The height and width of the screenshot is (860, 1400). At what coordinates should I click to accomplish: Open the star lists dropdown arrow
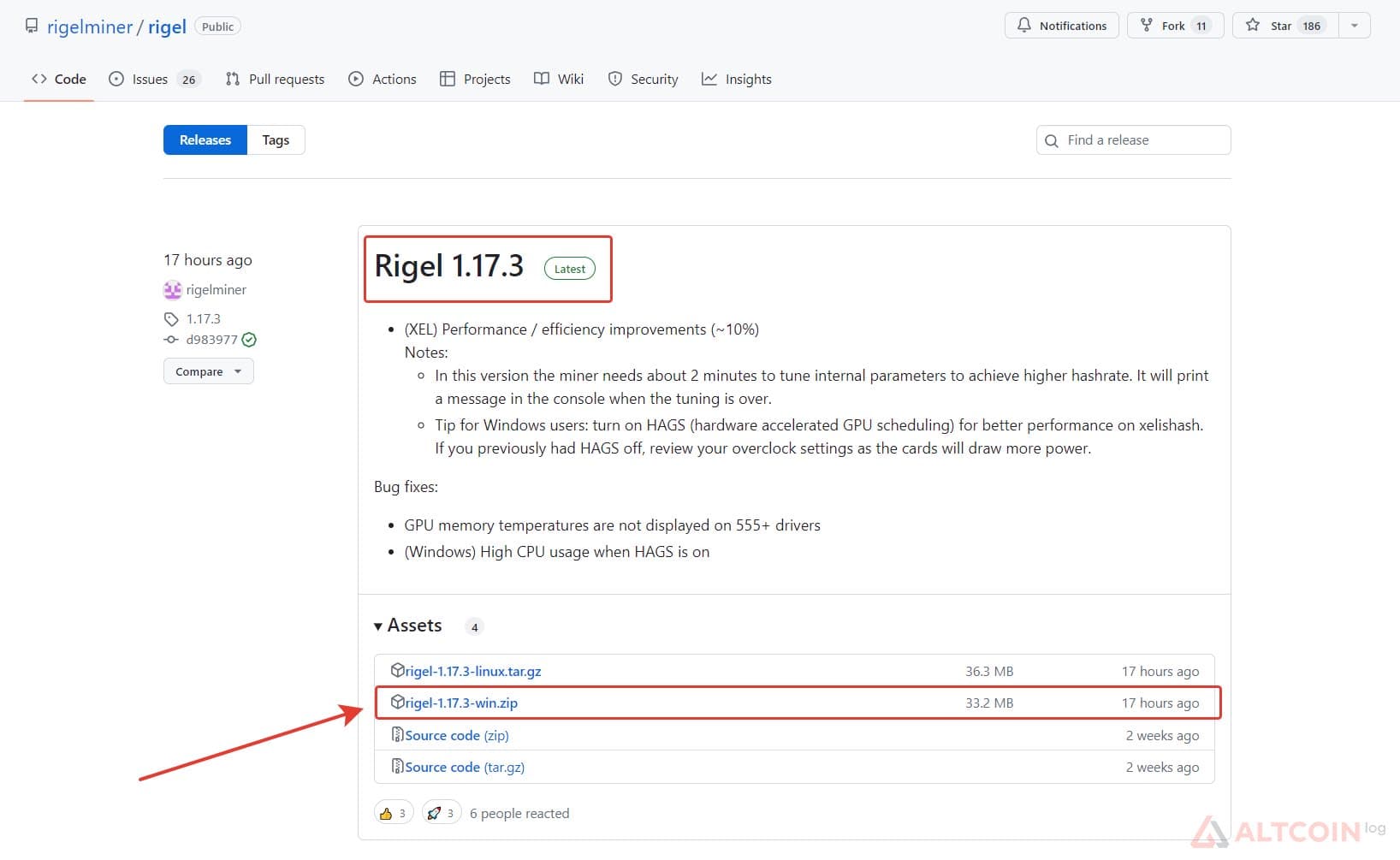[1354, 26]
